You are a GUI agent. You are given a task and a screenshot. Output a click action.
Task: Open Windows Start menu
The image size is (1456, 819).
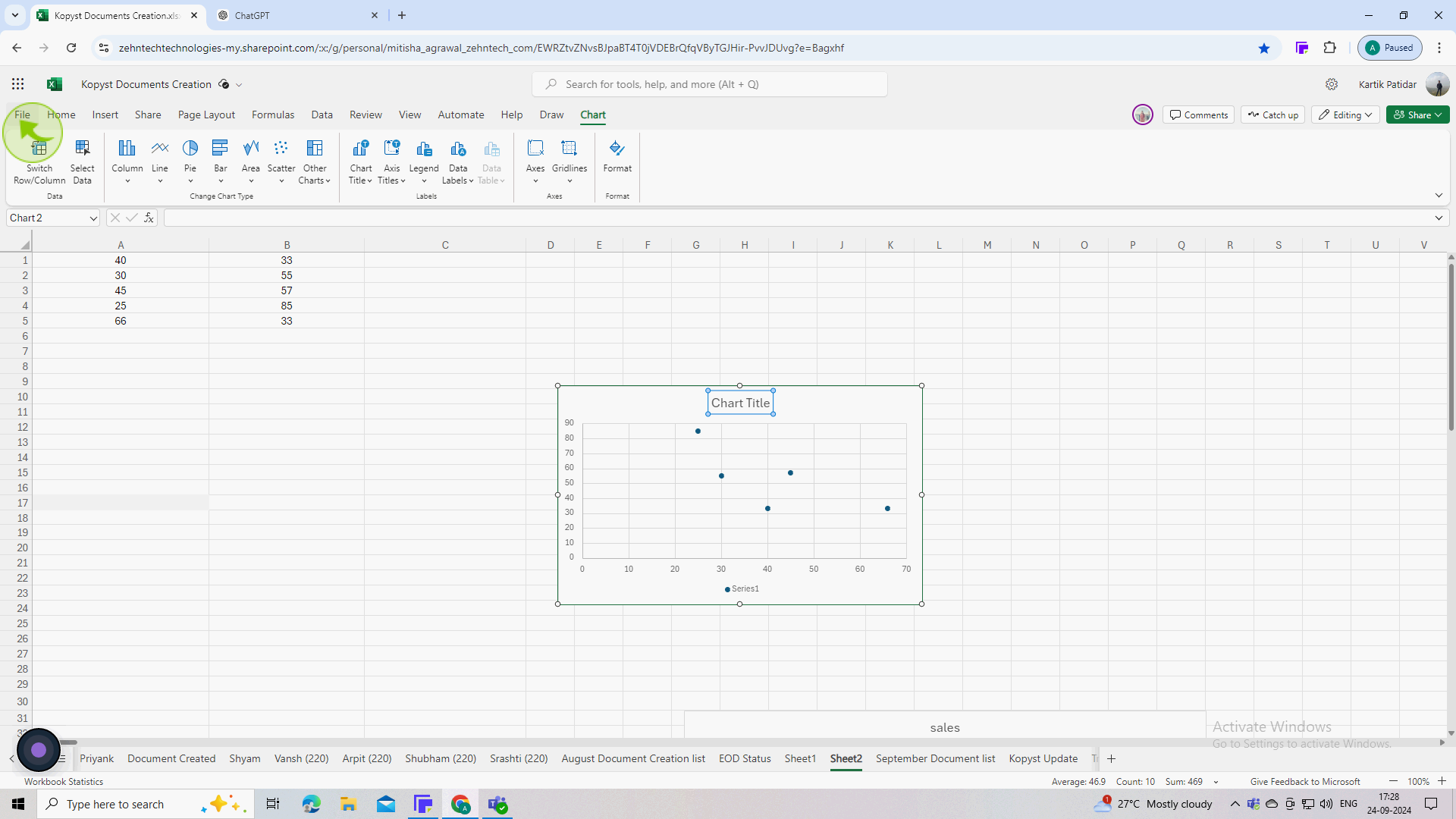[x=18, y=804]
